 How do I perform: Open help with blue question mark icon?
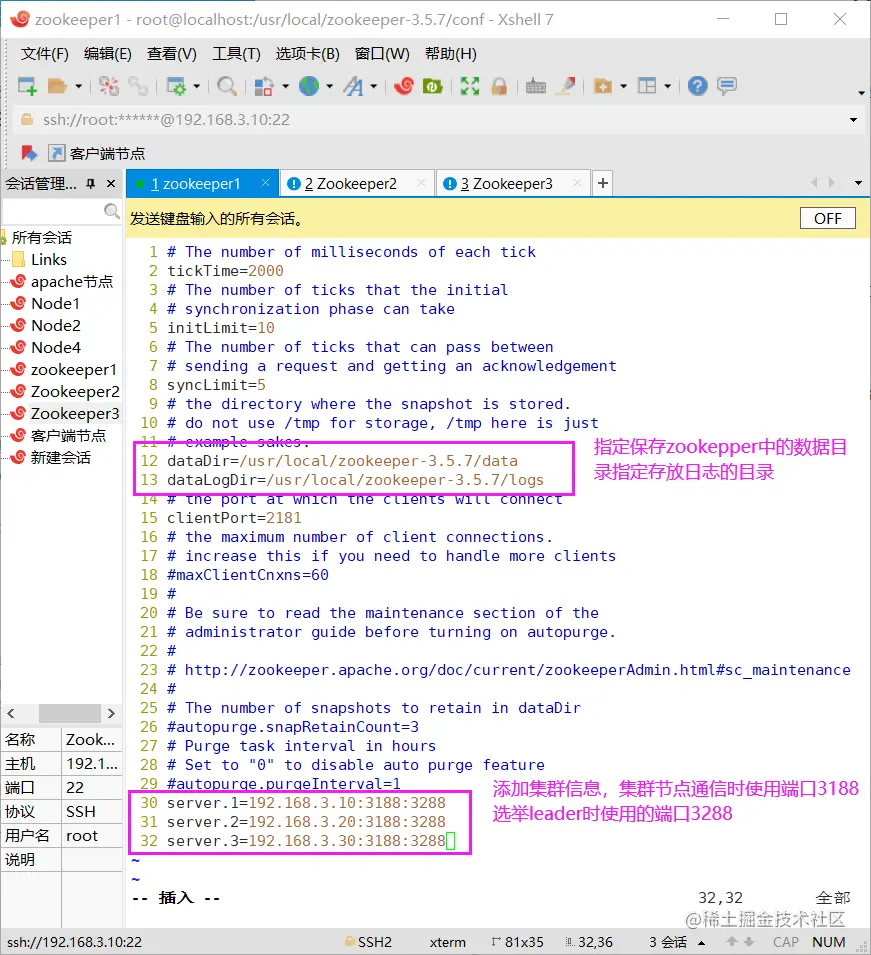pyautogui.click(x=697, y=86)
